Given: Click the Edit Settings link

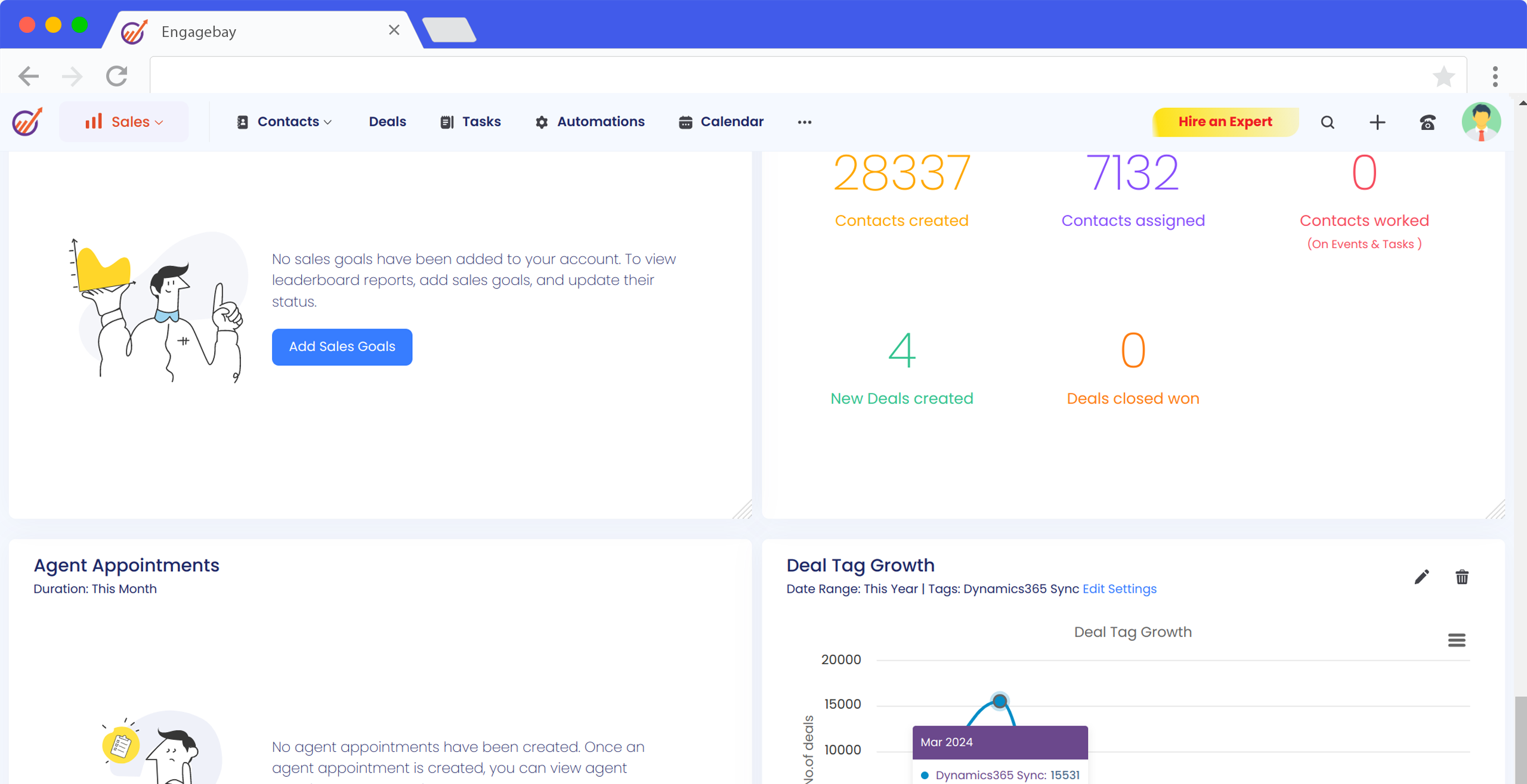Looking at the screenshot, I should pyautogui.click(x=1119, y=588).
